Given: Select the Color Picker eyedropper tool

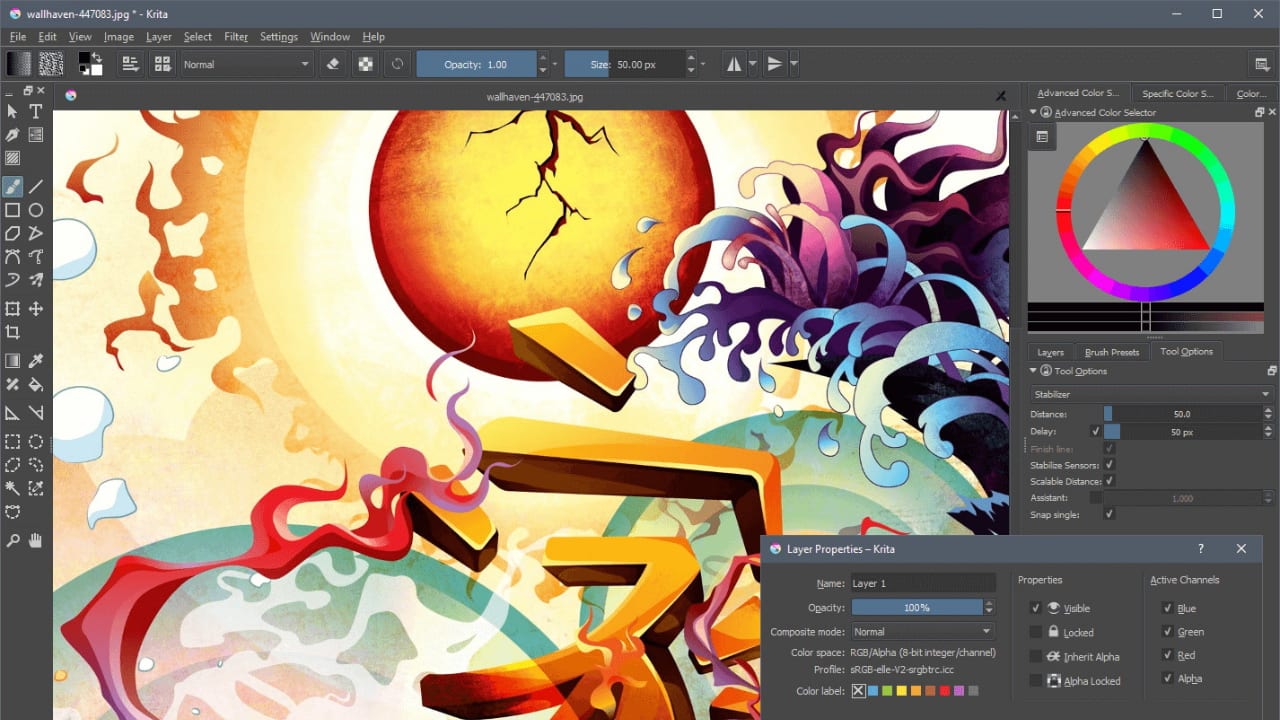Looking at the screenshot, I should 36,360.
